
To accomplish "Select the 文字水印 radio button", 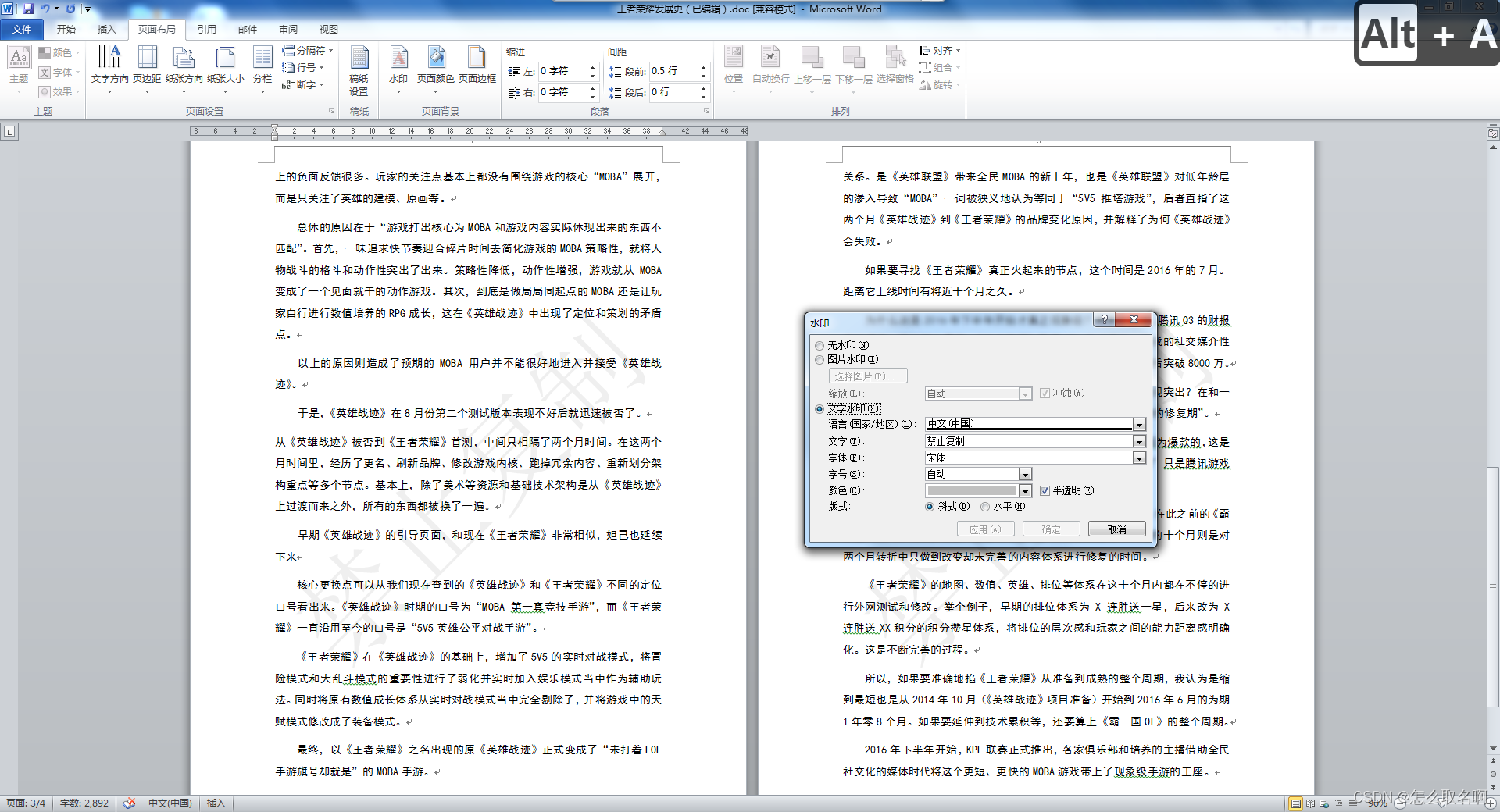I will (820, 409).
